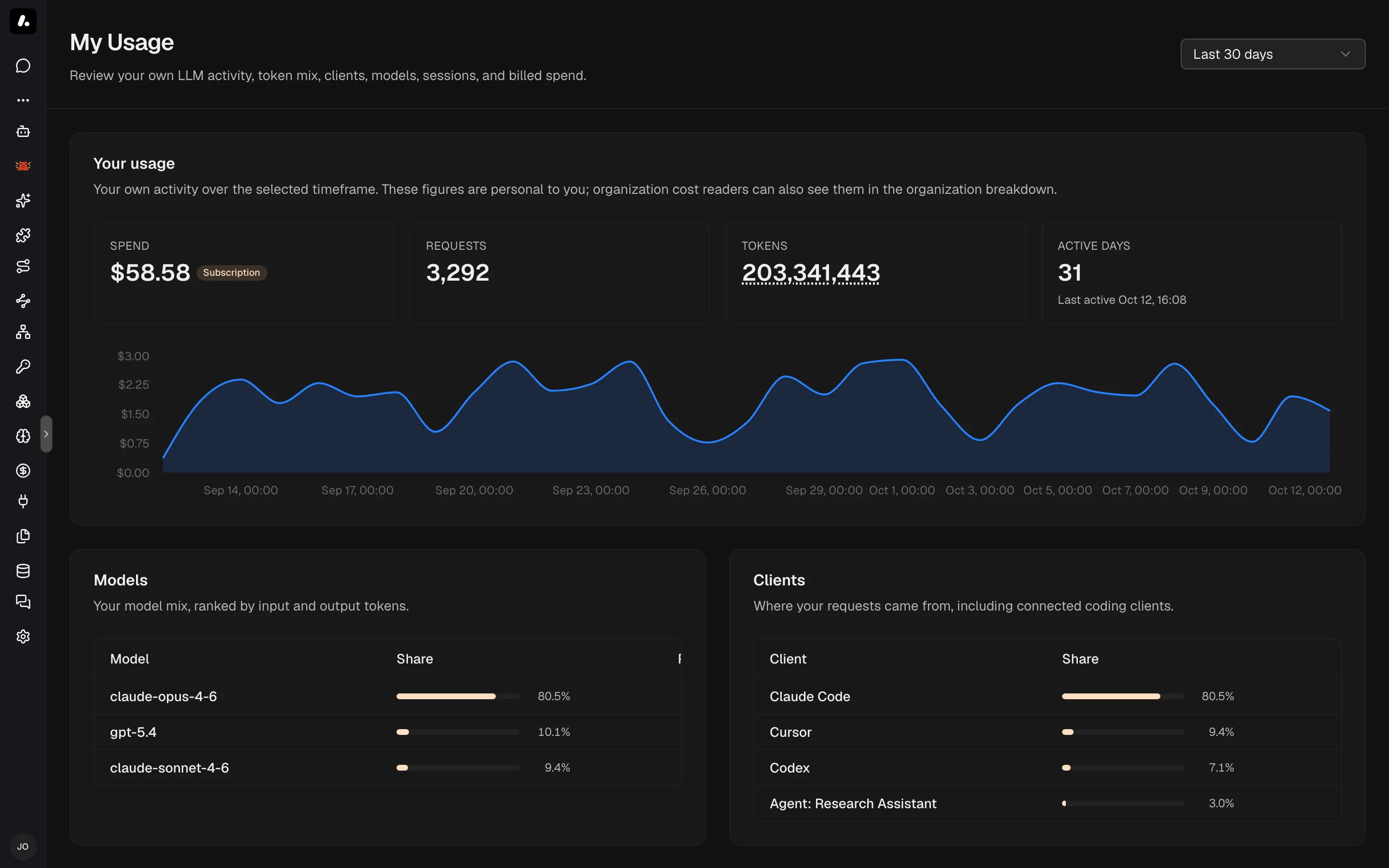This screenshot has height=868, width=1389.
Task: Click the Client column header
Action: click(788, 659)
